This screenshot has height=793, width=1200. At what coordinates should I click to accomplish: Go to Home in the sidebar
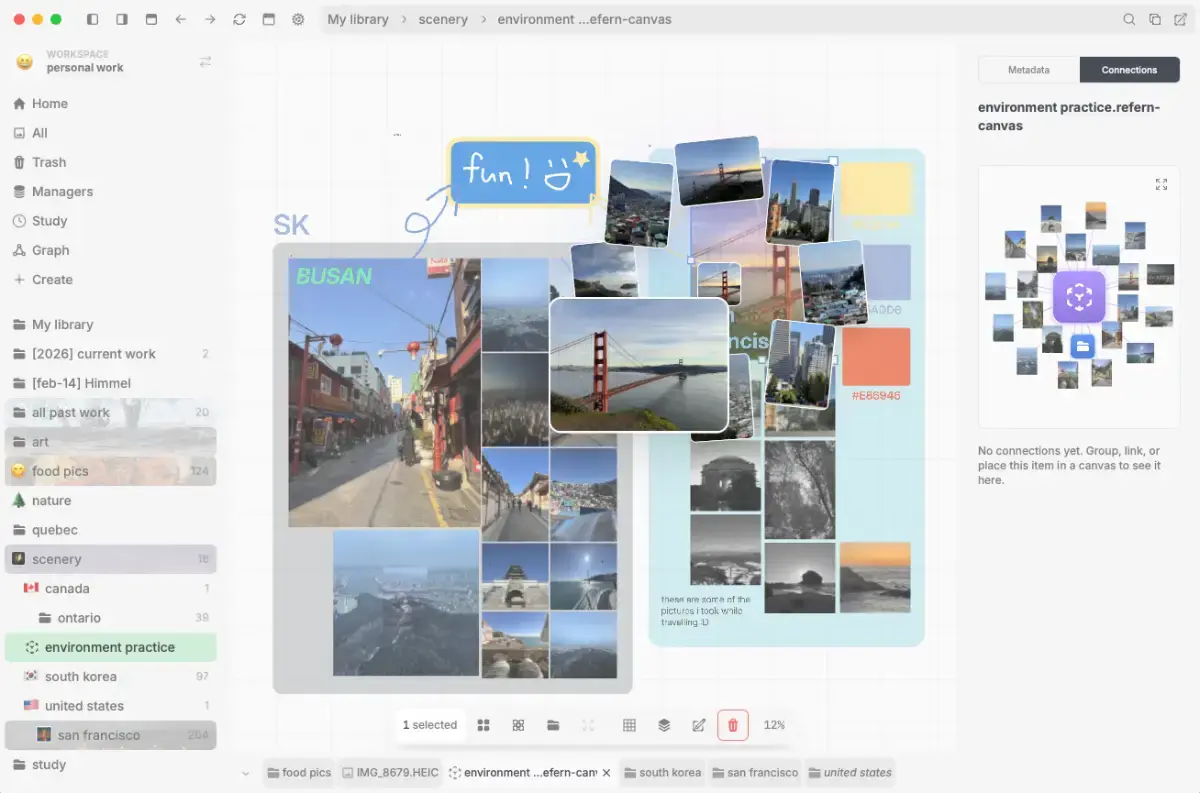point(110,103)
